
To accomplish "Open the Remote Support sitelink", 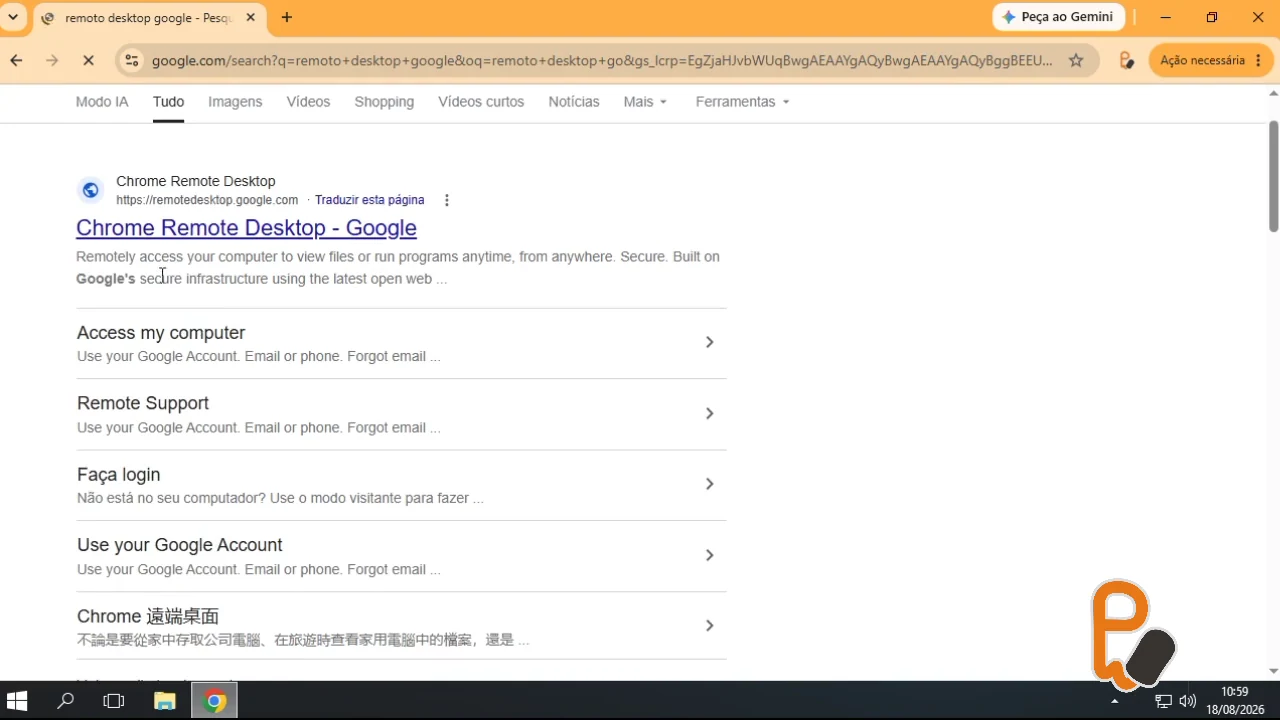I will coord(143,403).
